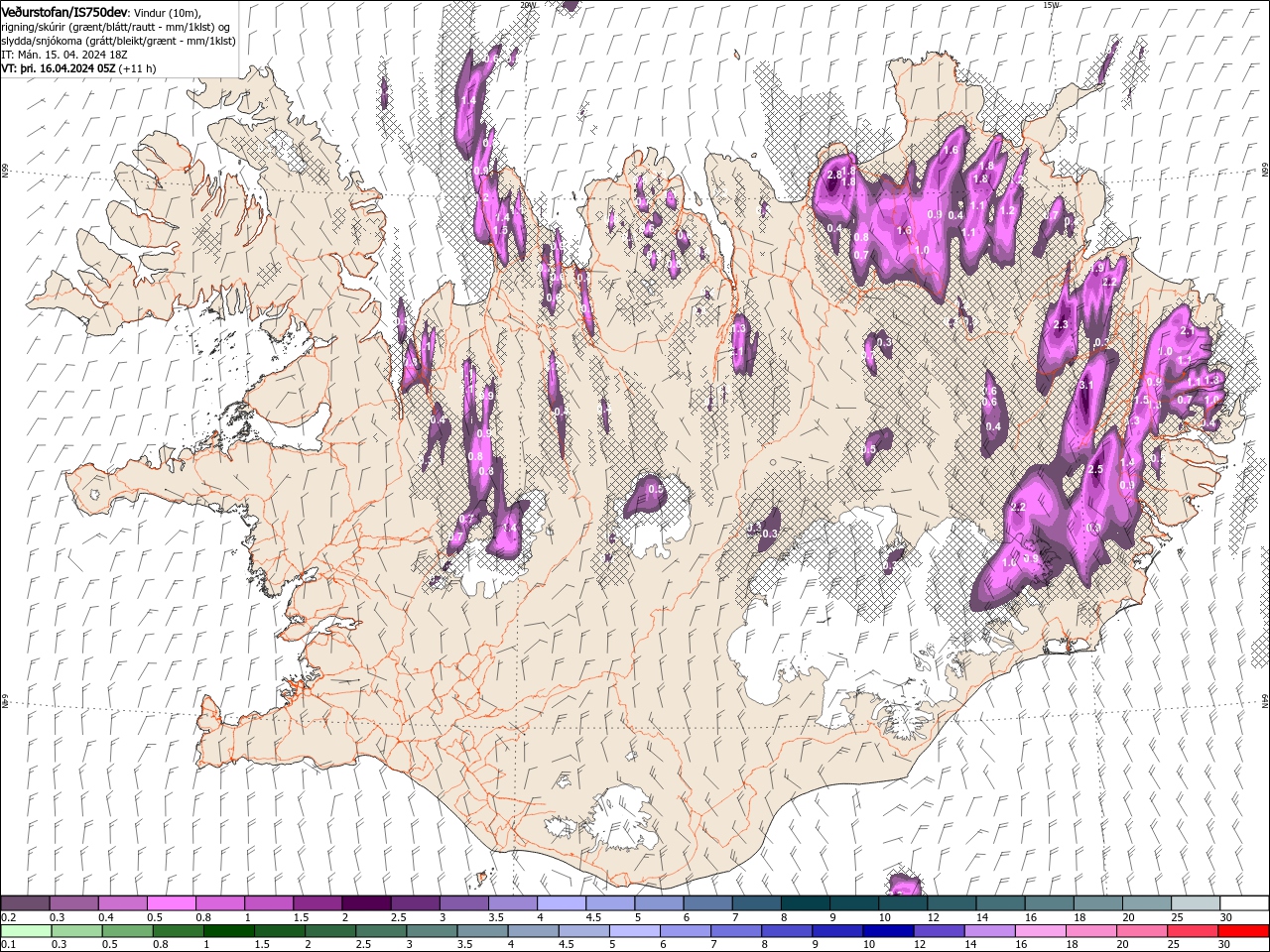Click the 2.5 snowfall value in the southeast
1270x952 pixels.
pos(1095,469)
